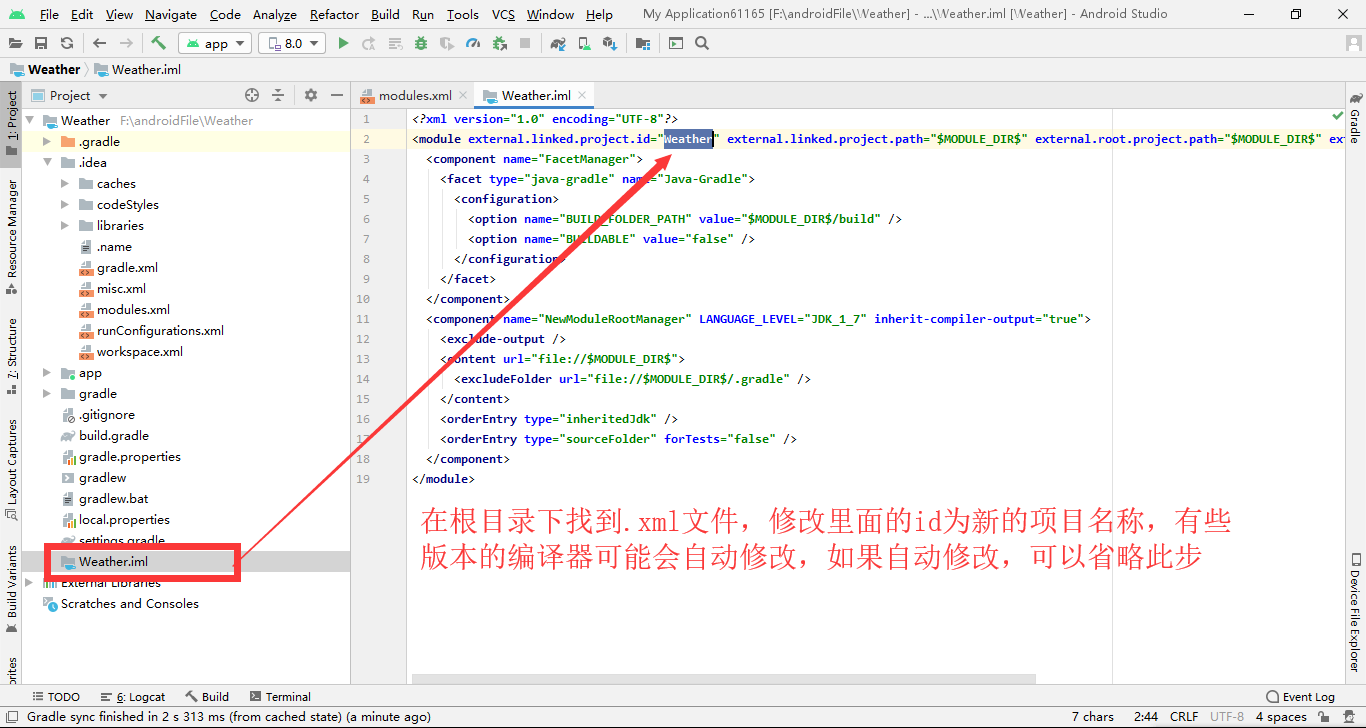
Task: Build the project with the hammer icon
Action: 158,43
